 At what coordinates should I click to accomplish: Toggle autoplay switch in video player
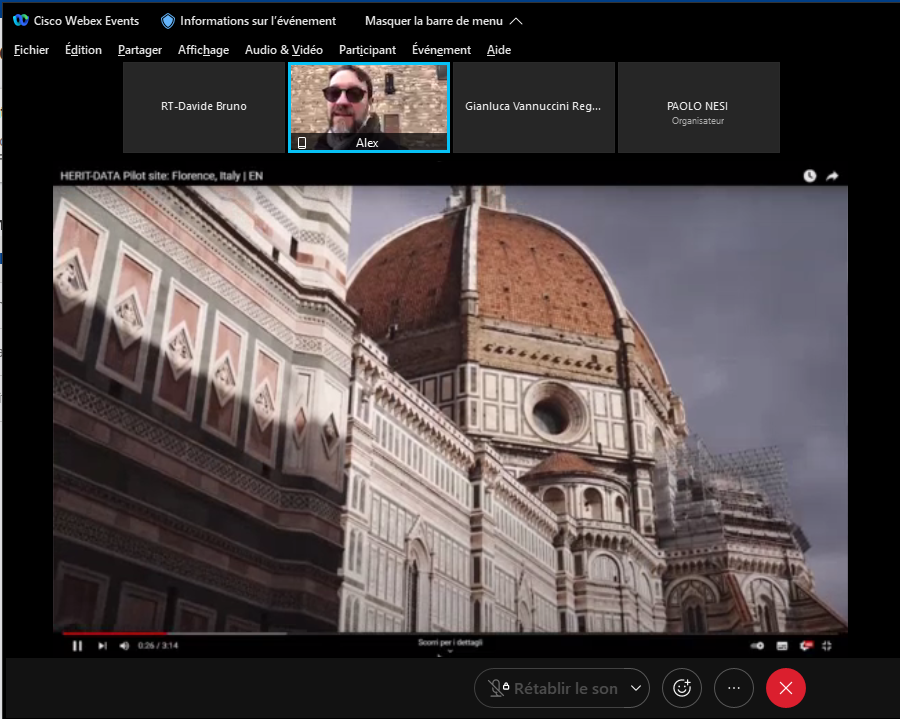758,646
